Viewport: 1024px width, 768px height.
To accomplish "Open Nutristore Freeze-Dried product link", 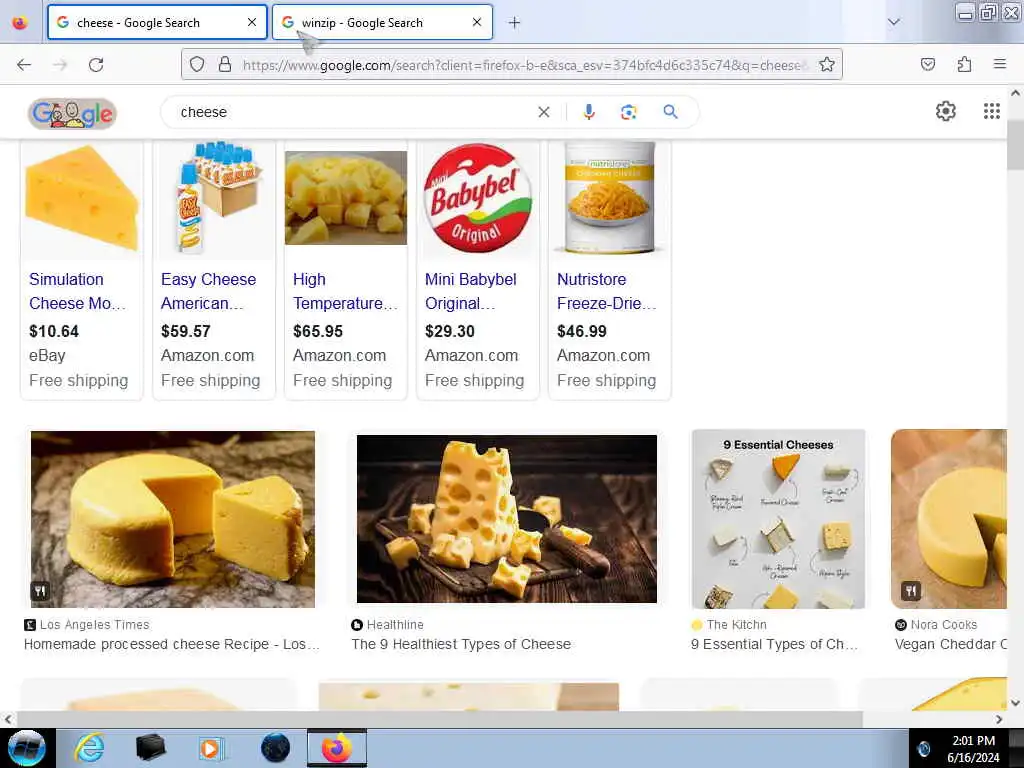I will (606, 291).
